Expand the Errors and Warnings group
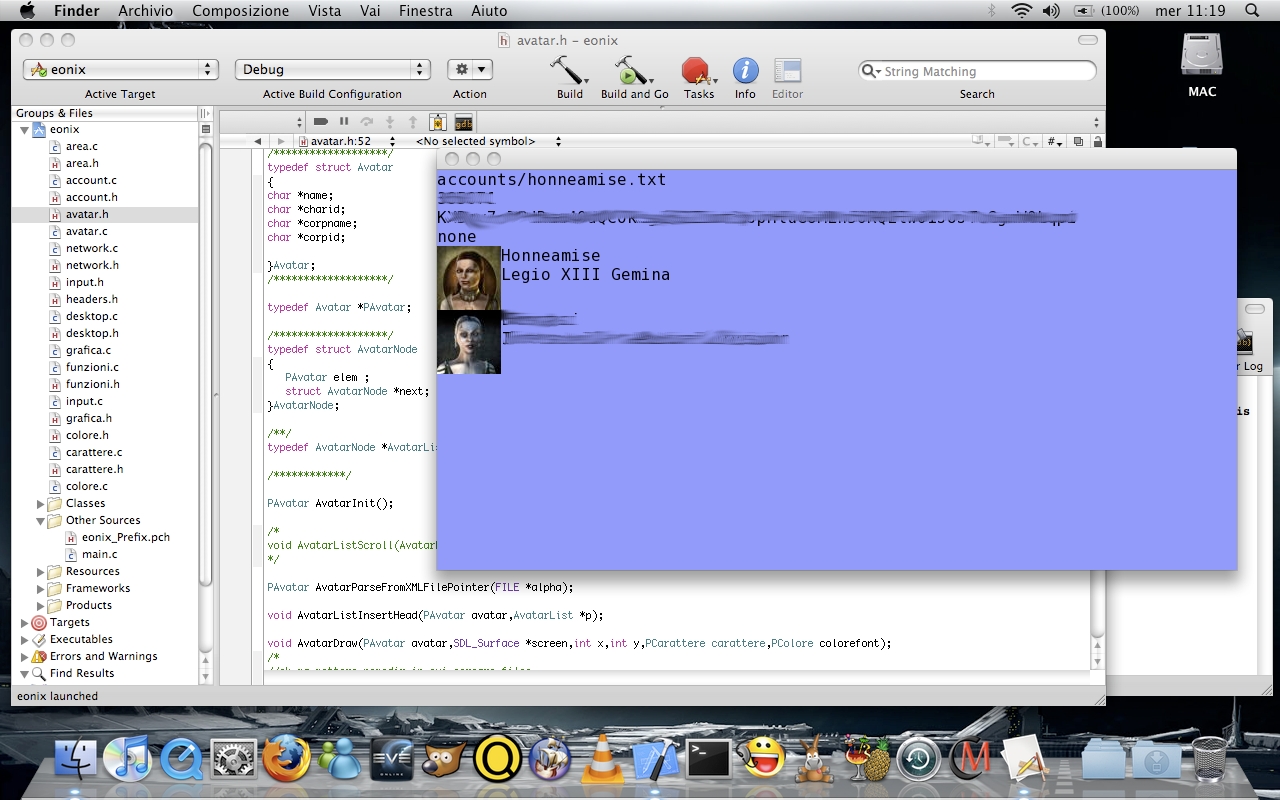 [24, 657]
